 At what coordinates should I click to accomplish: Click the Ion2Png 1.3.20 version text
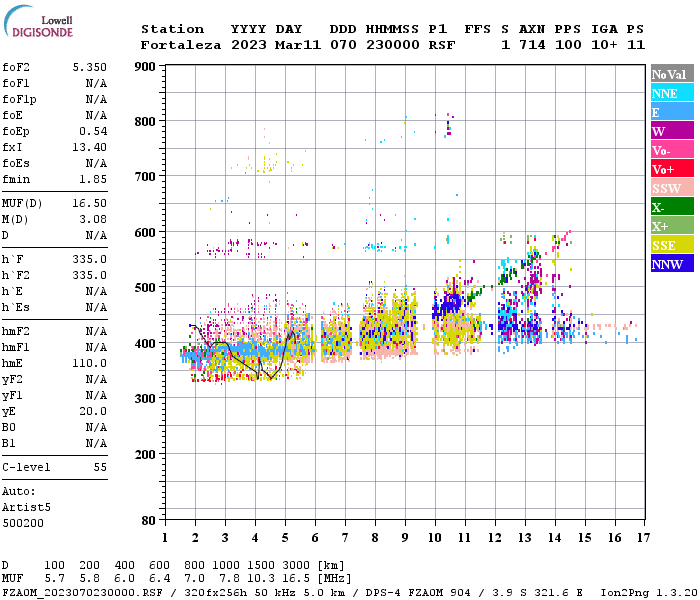click(x=649, y=593)
